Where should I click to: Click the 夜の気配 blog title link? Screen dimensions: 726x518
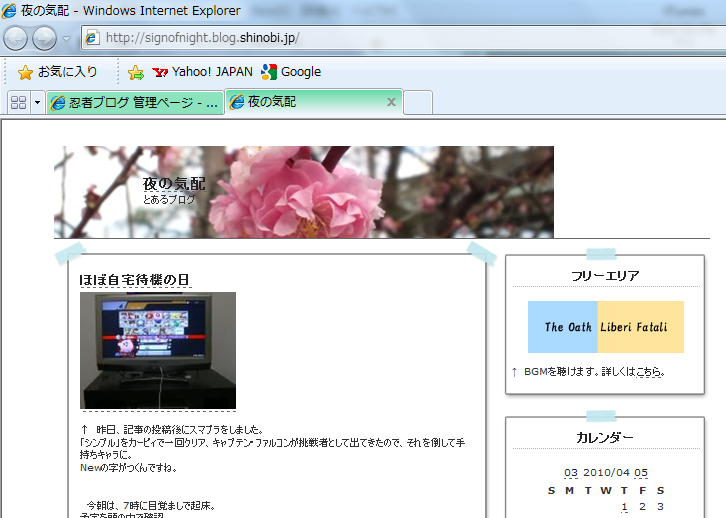pyautogui.click(x=174, y=184)
